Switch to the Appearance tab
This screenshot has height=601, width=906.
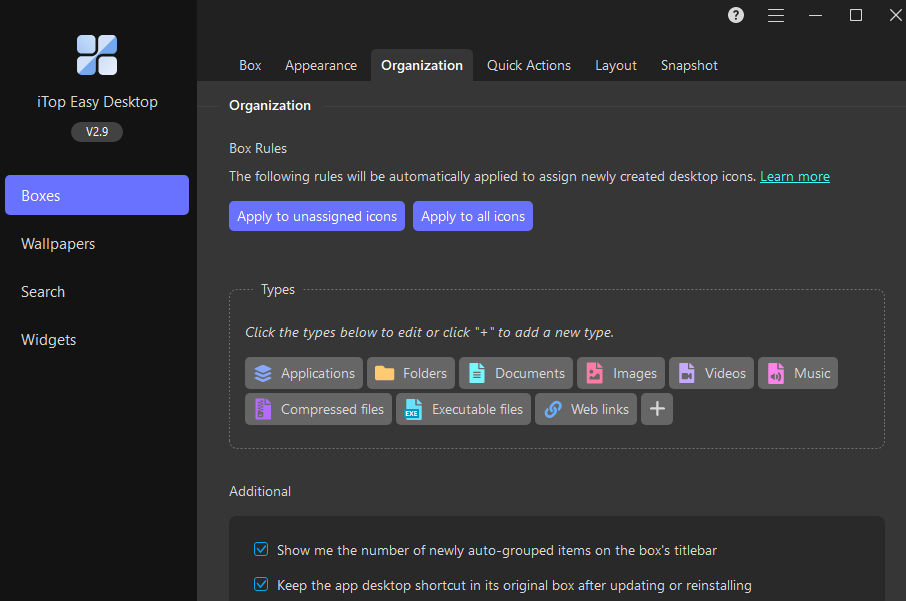coord(320,65)
